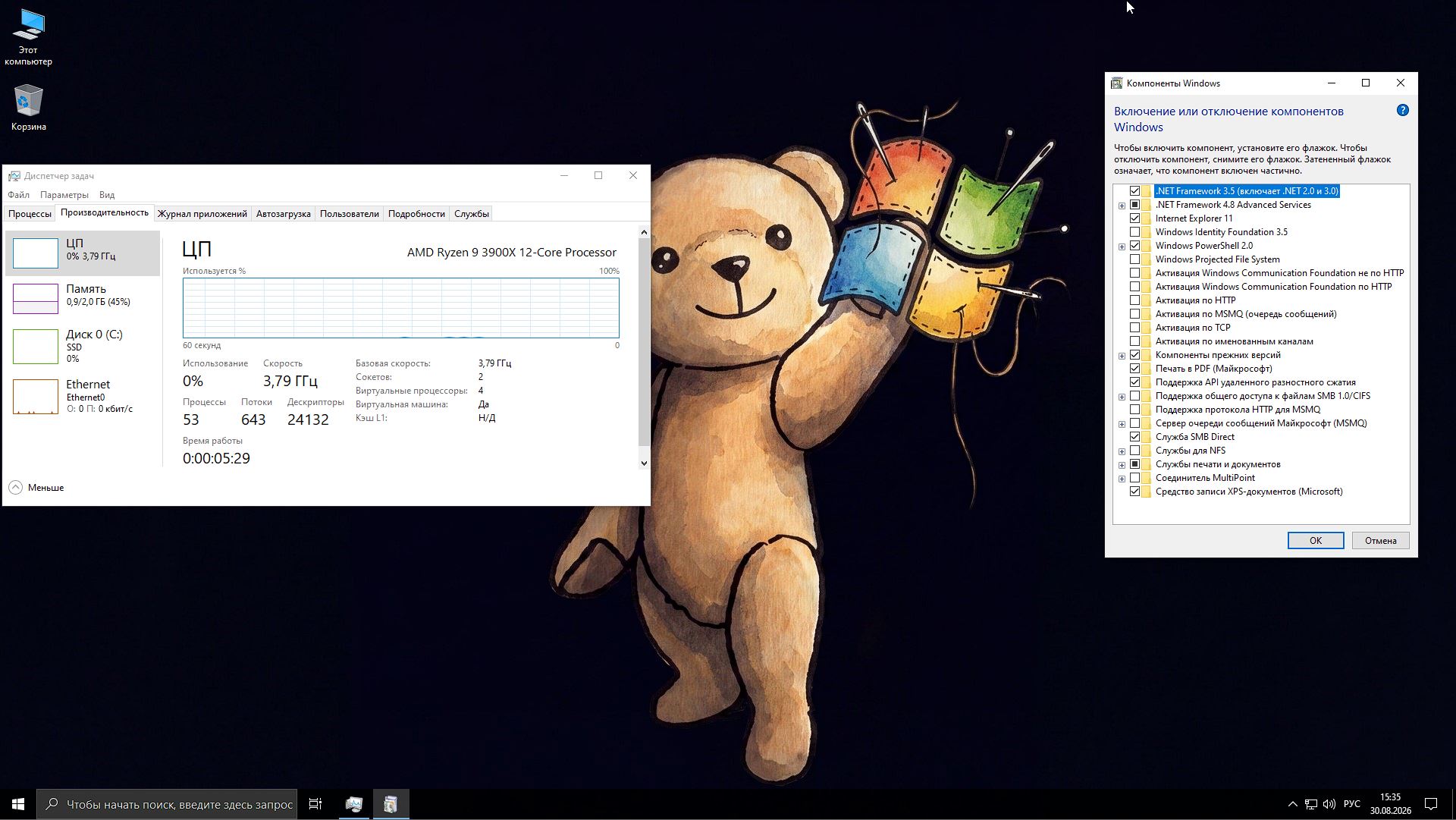Open the network tray icon
Screen dimensions: 1456x820
point(1311,804)
